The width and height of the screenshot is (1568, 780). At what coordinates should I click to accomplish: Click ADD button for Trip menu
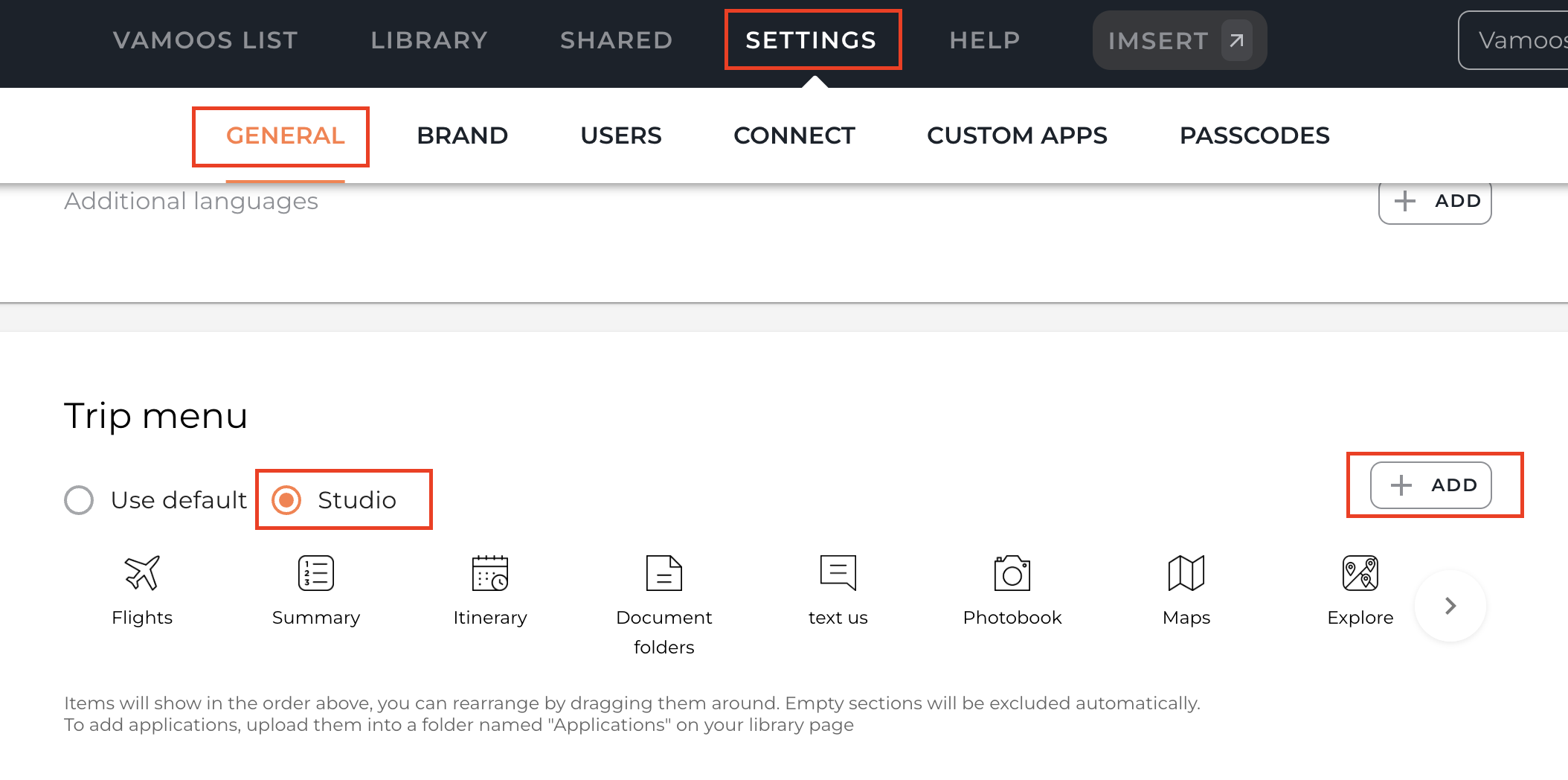click(x=1431, y=485)
